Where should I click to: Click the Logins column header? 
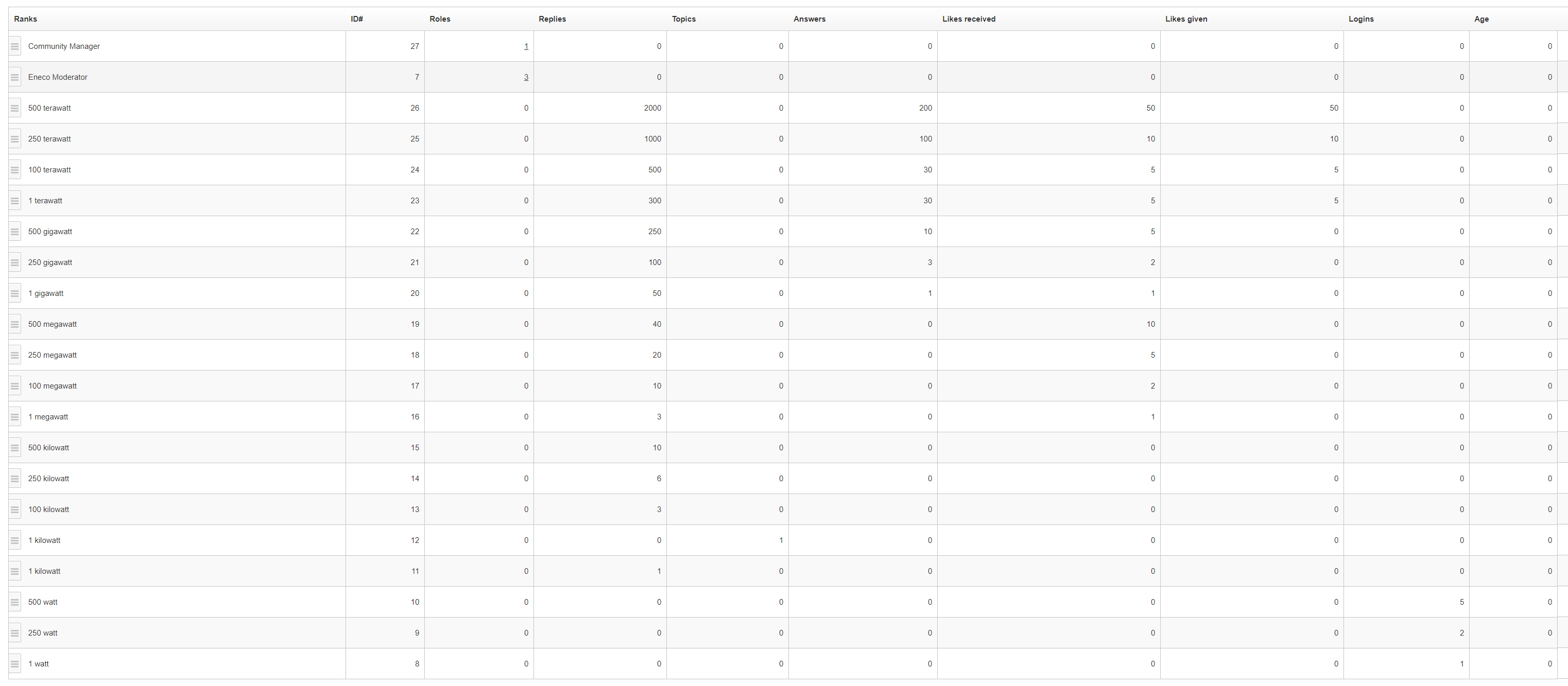point(1361,19)
